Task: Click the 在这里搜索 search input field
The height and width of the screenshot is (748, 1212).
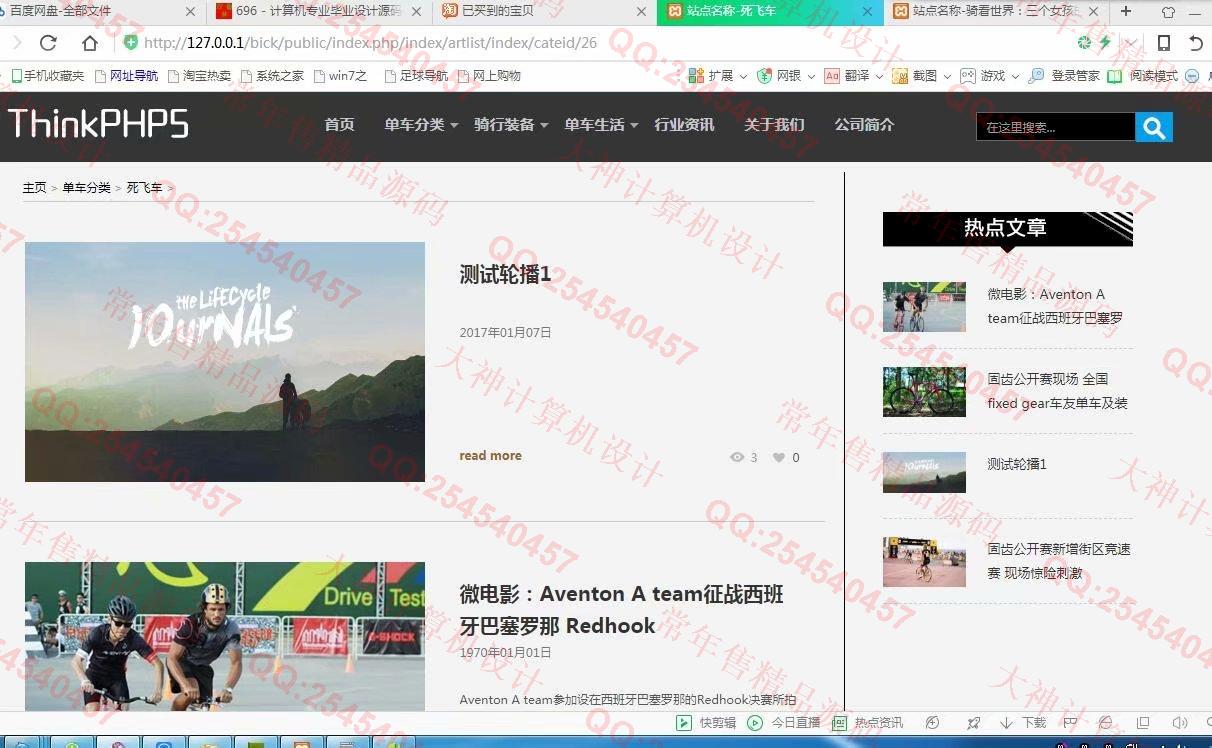Action: click(x=1055, y=127)
